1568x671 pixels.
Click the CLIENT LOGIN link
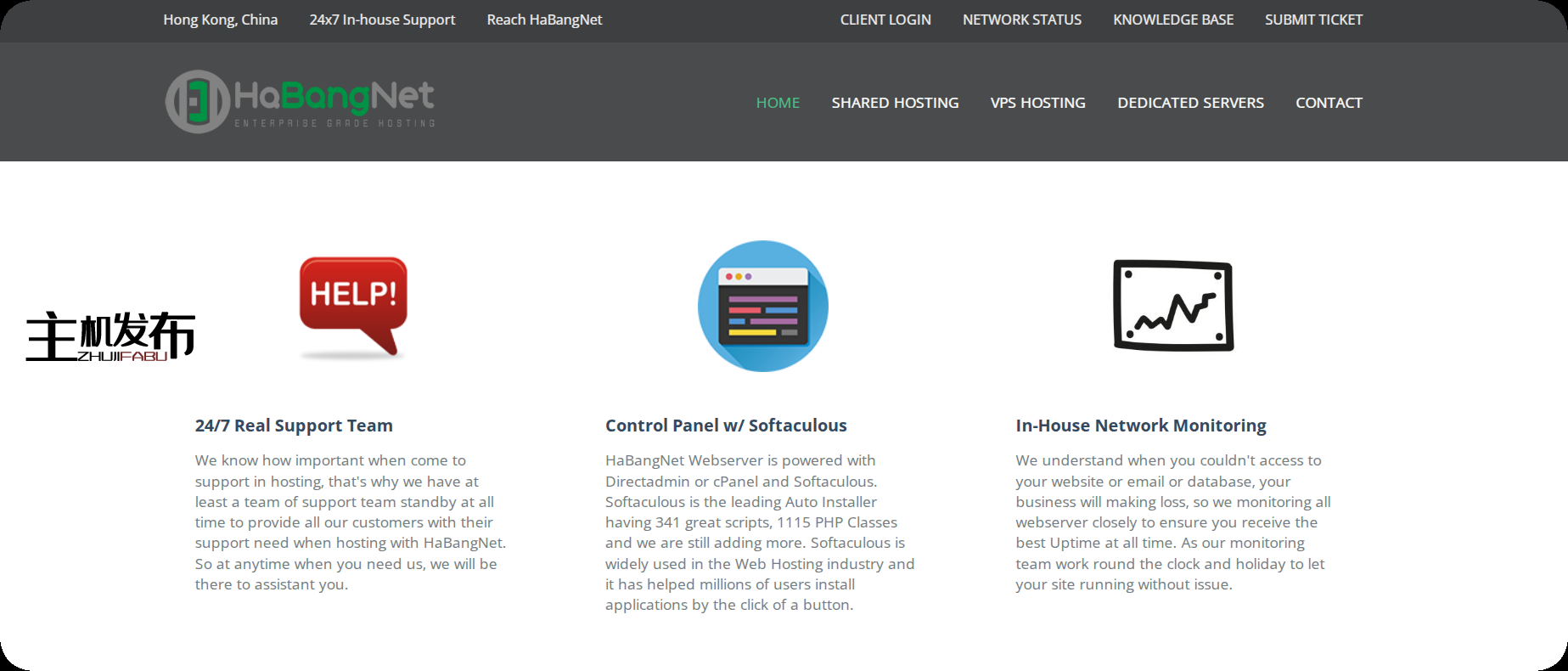[x=885, y=20]
